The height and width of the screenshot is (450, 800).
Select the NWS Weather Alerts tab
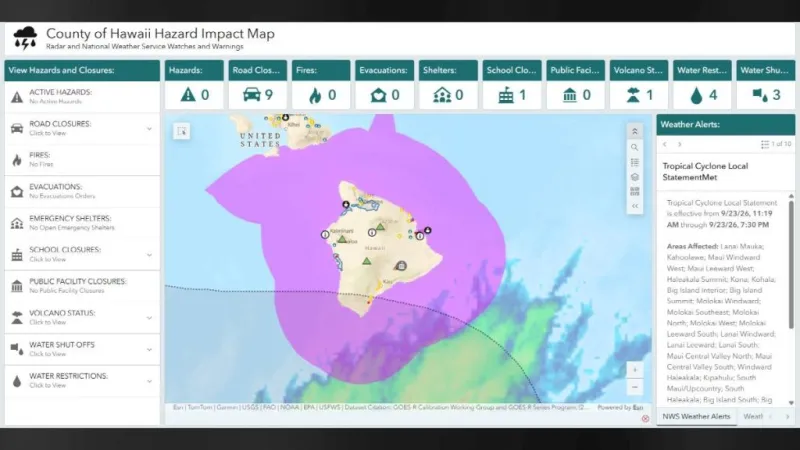coord(696,416)
